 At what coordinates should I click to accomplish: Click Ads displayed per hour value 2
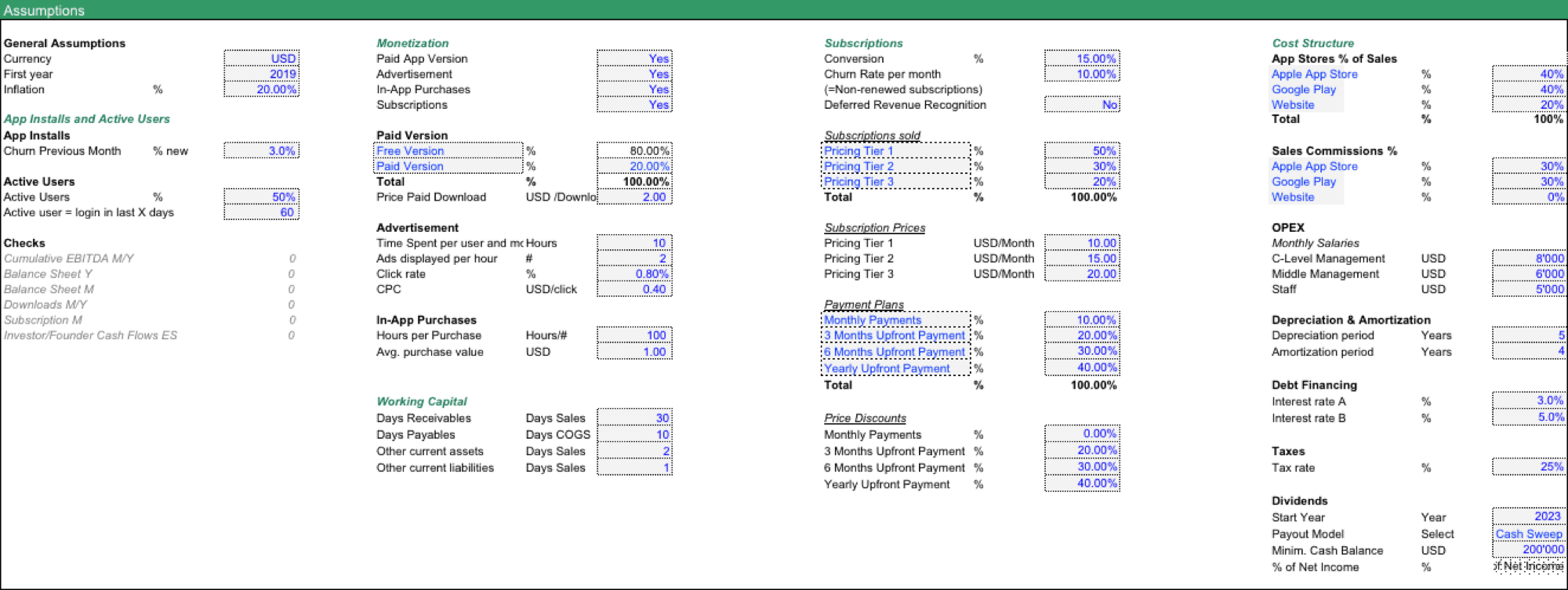click(x=634, y=259)
